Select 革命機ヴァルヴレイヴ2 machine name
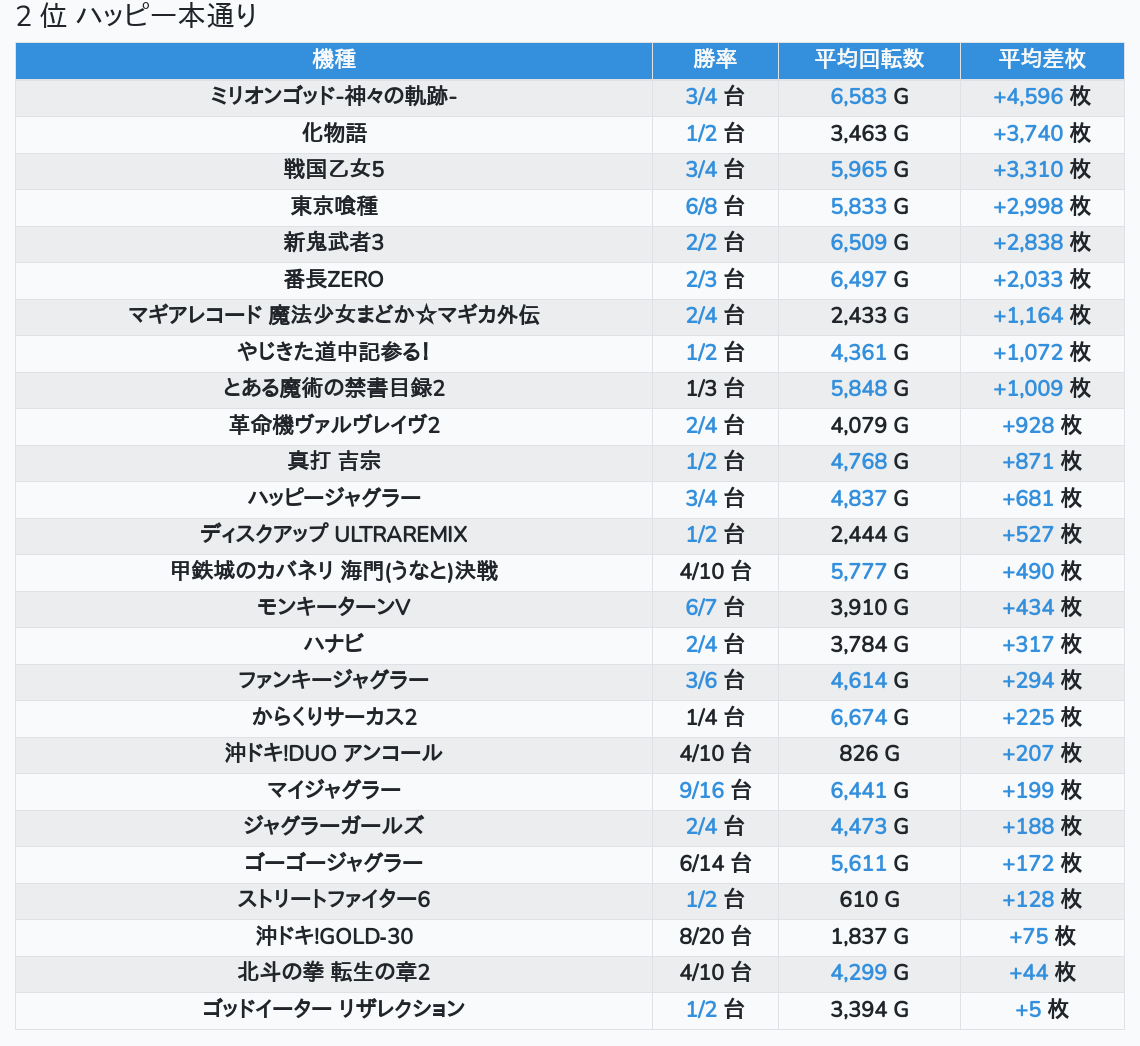The height and width of the screenshot is (1046, 1140). click(x=334, y=425)
